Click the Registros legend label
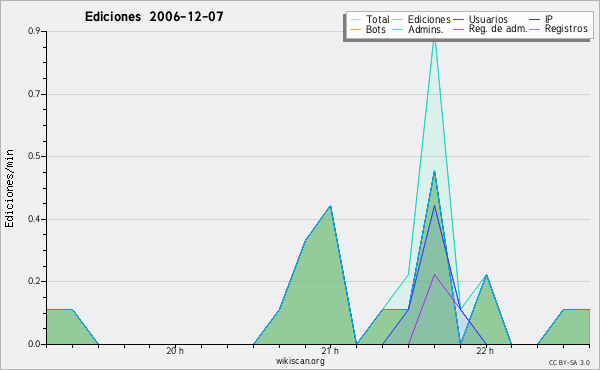600x370 pixels. (x=566, y=29)
